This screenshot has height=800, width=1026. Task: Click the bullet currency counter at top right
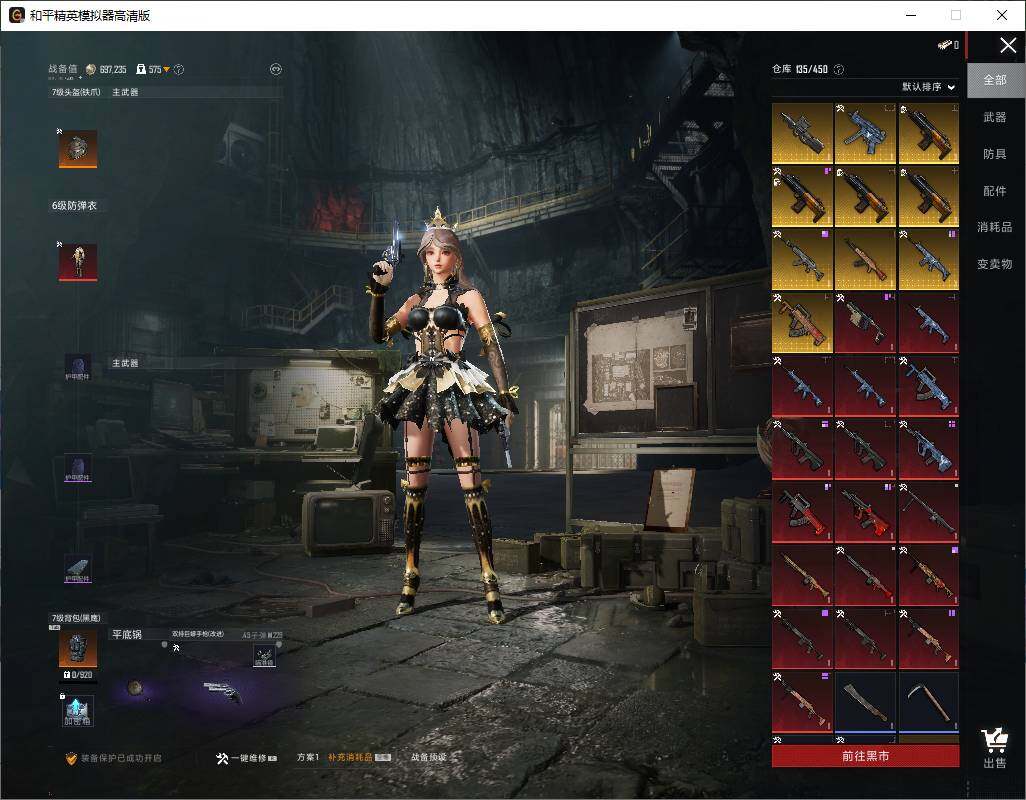pos(948,45)
